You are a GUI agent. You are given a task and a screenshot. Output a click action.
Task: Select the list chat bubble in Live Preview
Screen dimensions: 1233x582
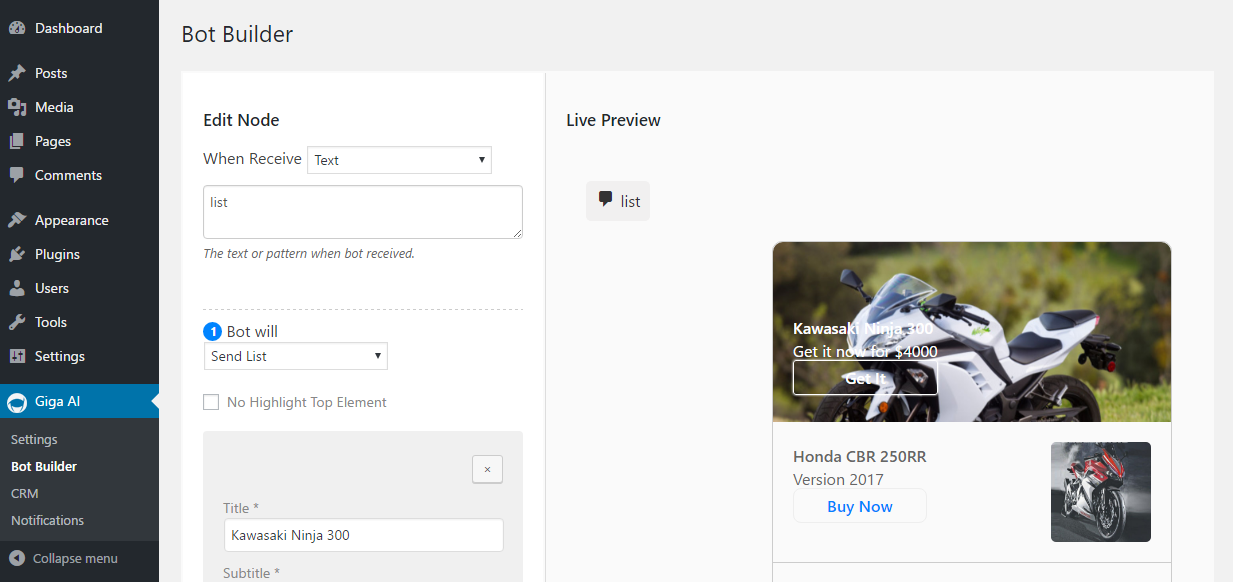click(x=617, y=200)
